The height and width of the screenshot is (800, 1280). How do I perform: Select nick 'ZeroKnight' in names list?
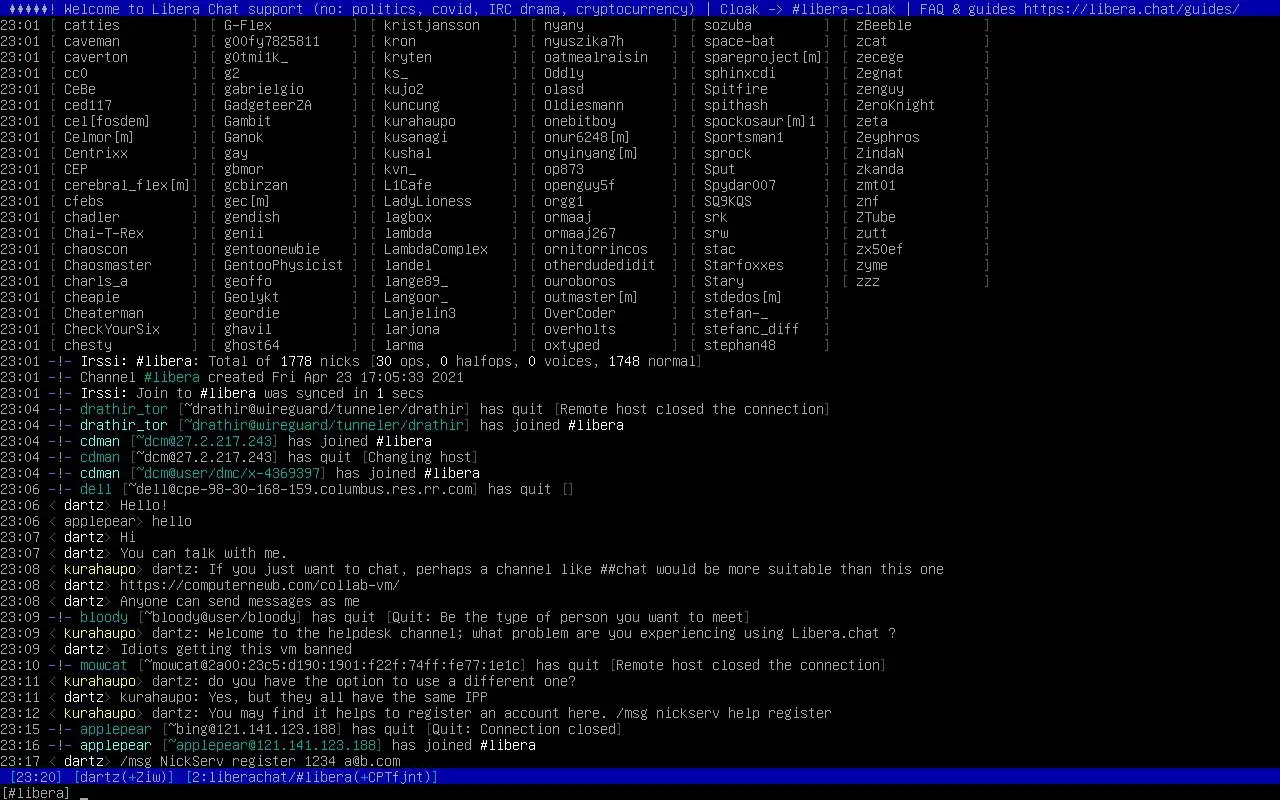(896, 105)
